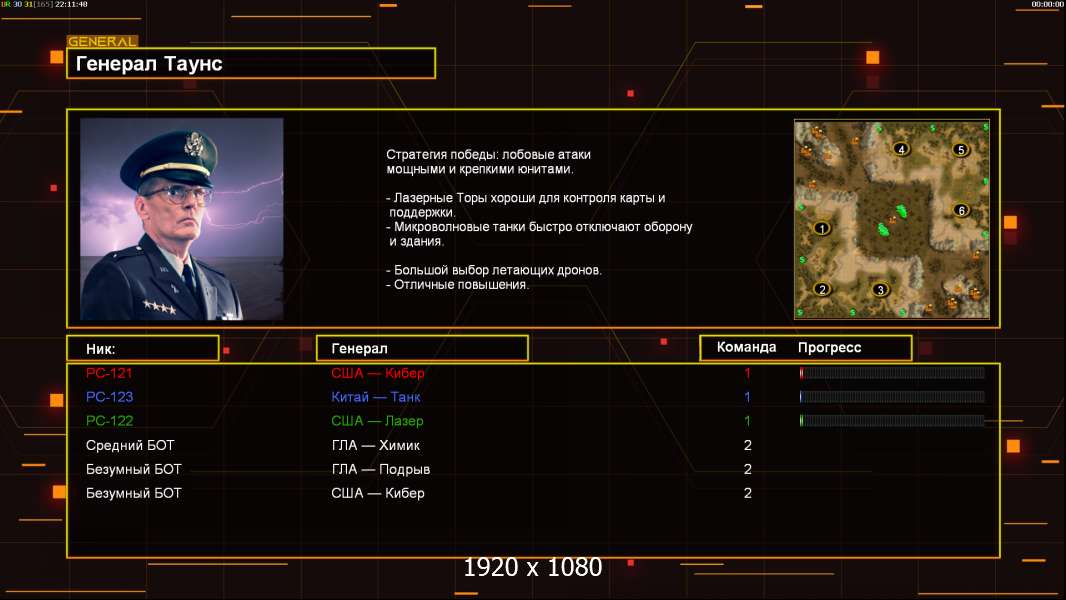Click the Генерал Таунс title box

[251, 63]
